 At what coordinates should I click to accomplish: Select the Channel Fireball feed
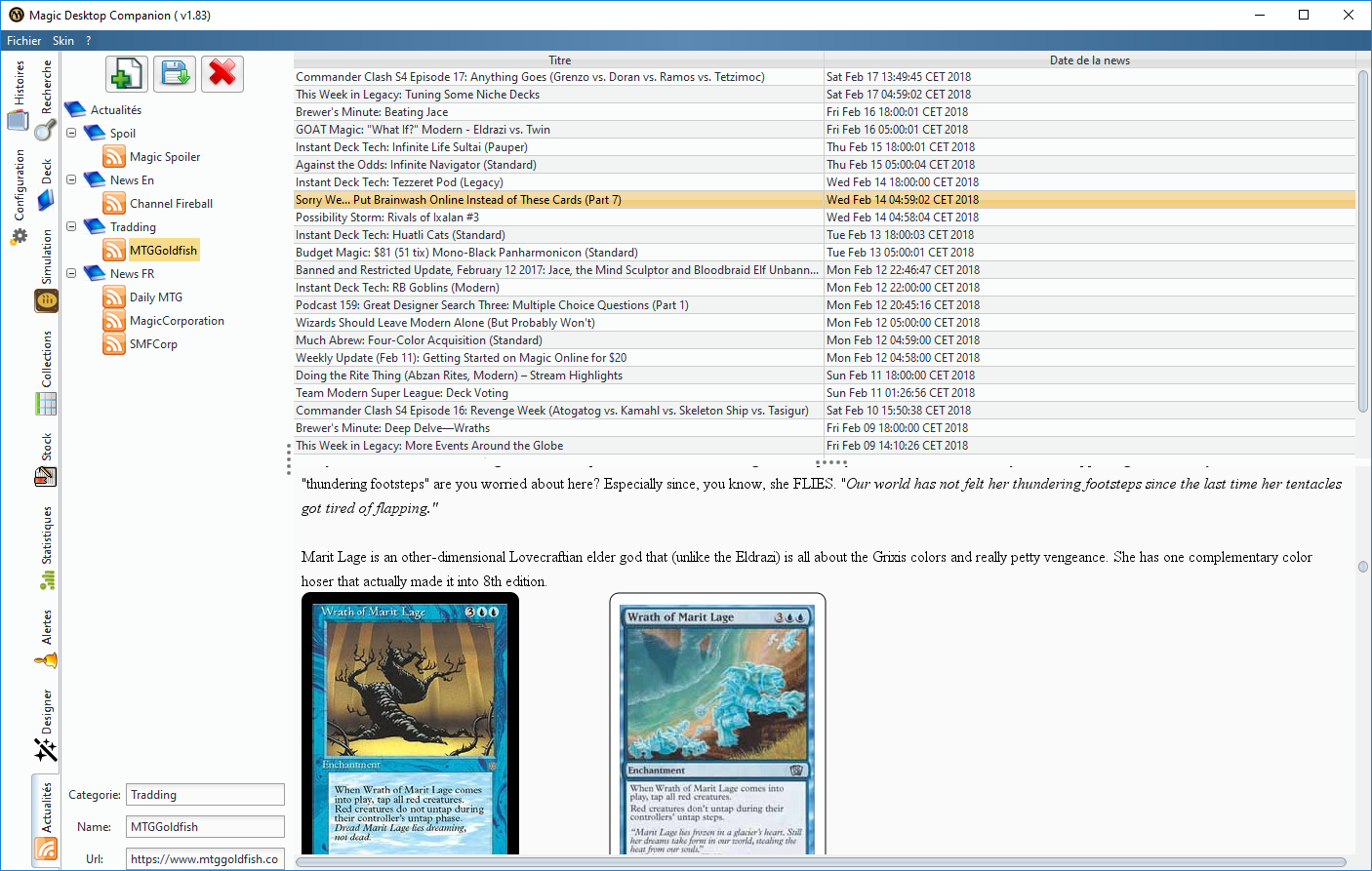tap(171, 204)
